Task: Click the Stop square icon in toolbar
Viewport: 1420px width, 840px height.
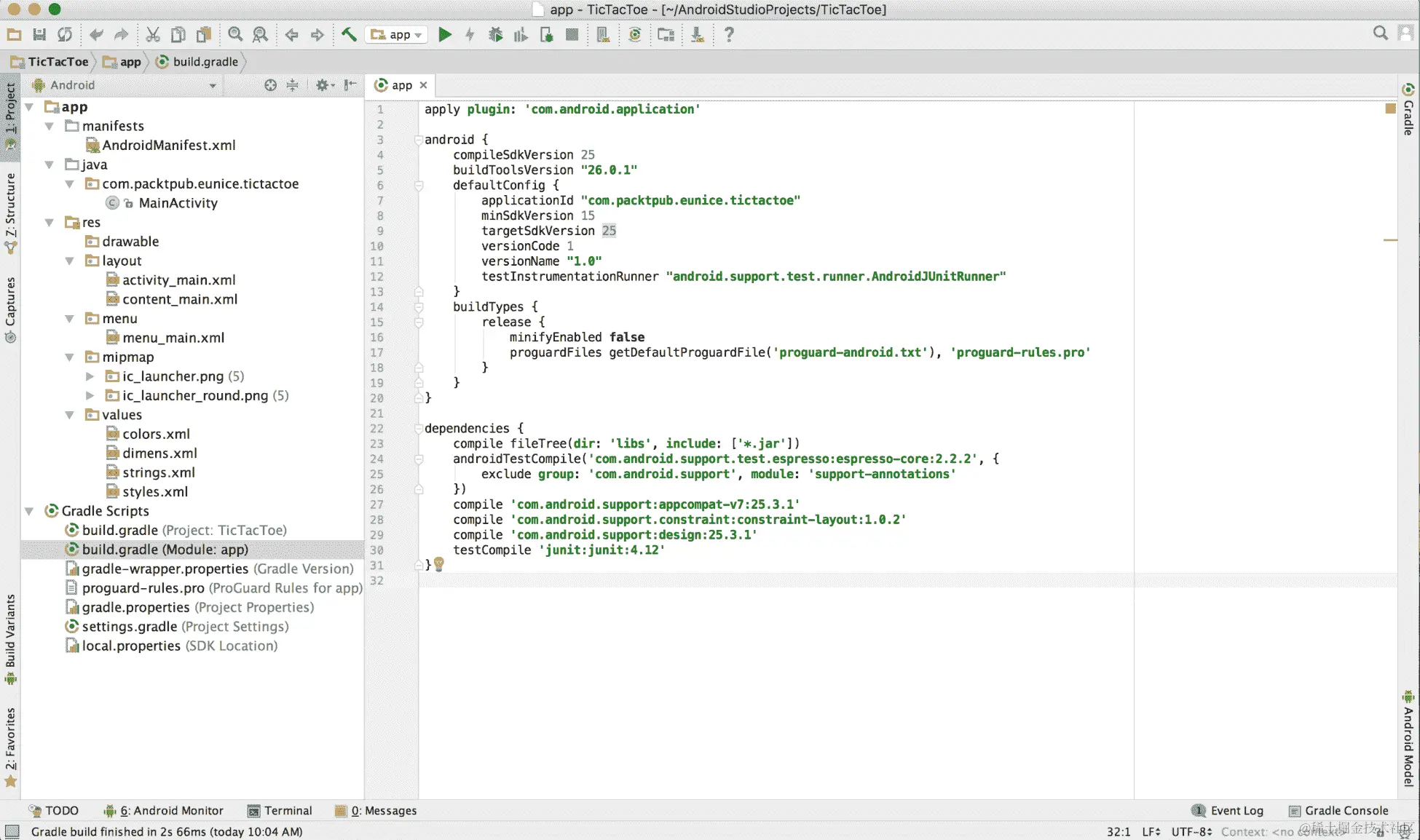Action: pos(572,34)
